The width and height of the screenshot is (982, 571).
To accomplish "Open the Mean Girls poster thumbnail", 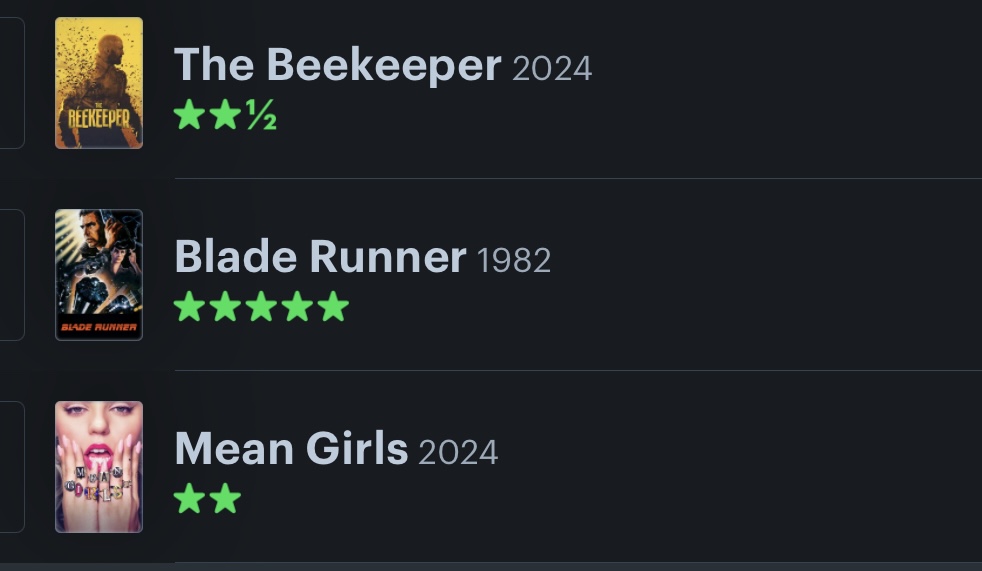I will (99, 467).
